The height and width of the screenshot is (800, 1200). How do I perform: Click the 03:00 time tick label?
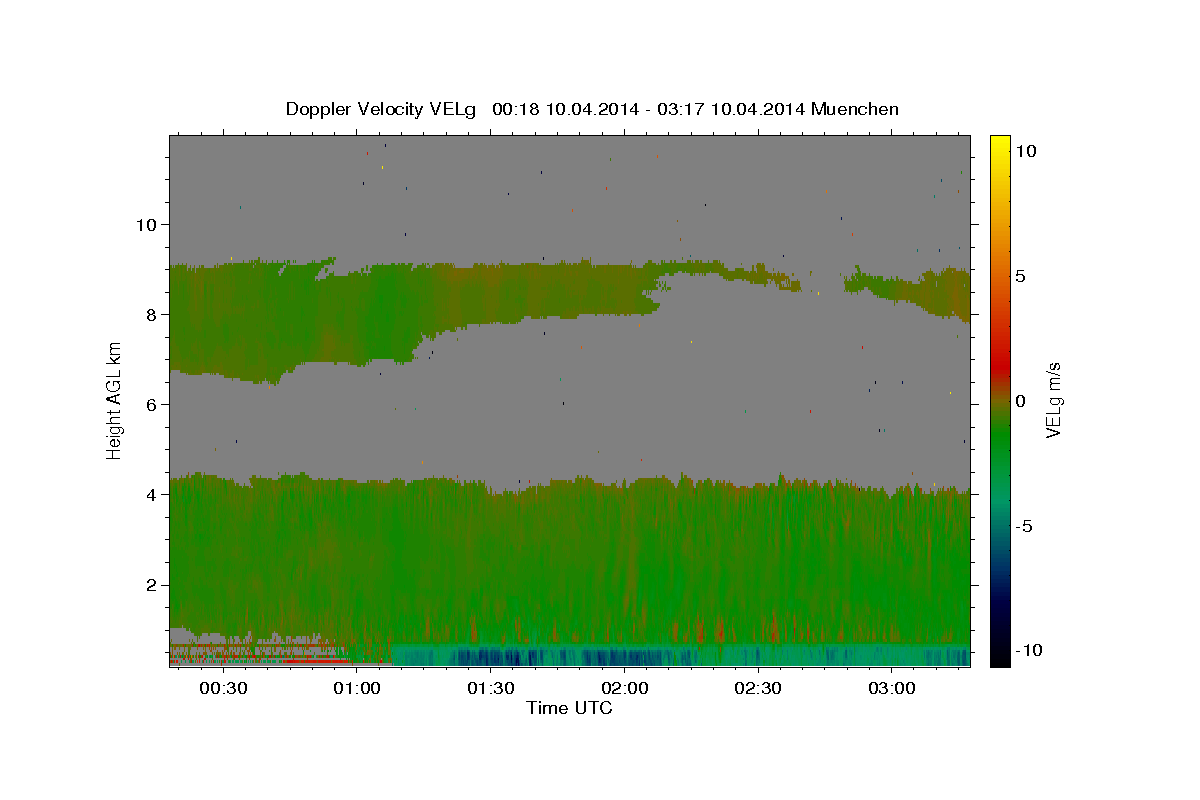(x=892, y=689)
